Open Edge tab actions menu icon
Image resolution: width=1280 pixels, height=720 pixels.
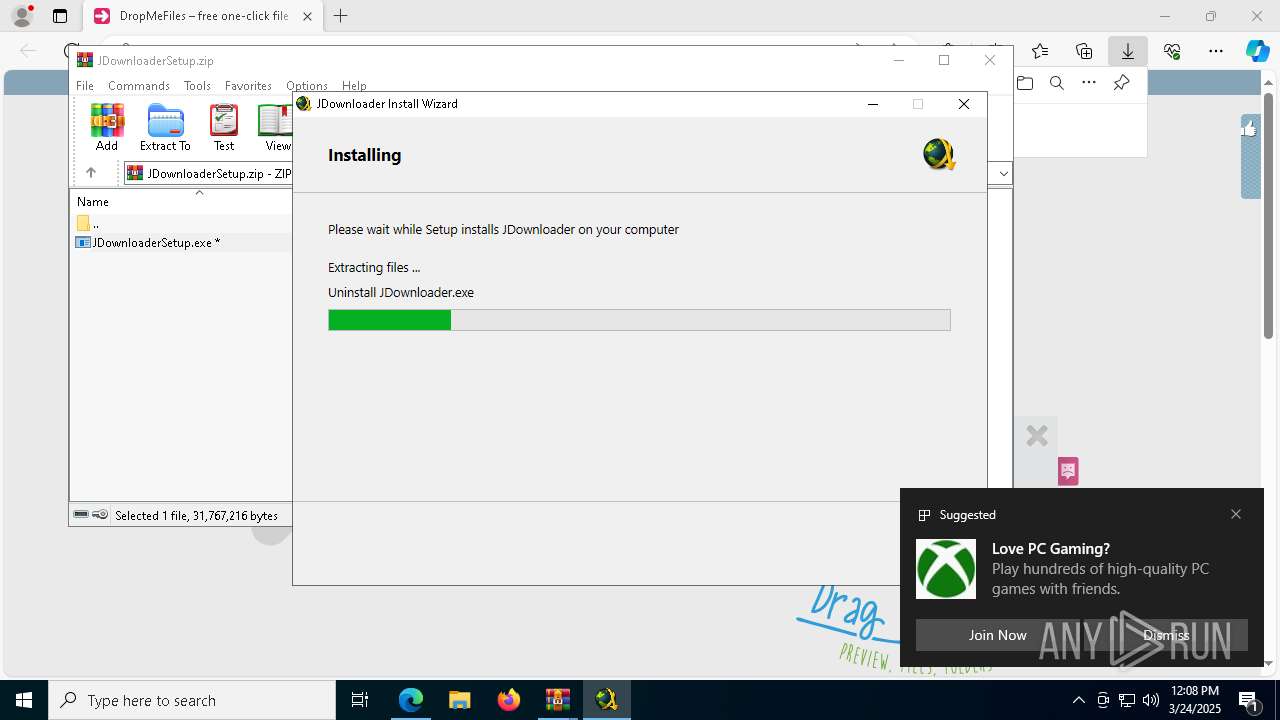(60, 16)
